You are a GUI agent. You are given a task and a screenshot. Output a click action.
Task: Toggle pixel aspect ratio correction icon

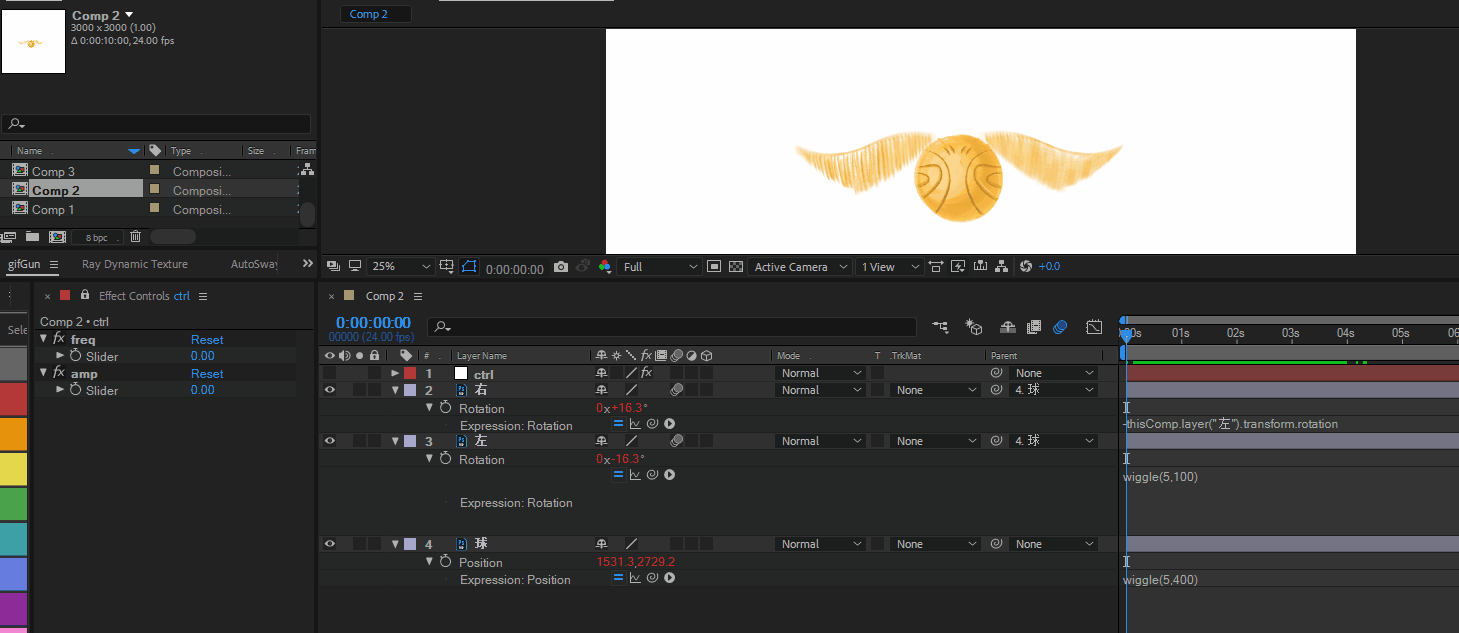[x=936, y=267]
